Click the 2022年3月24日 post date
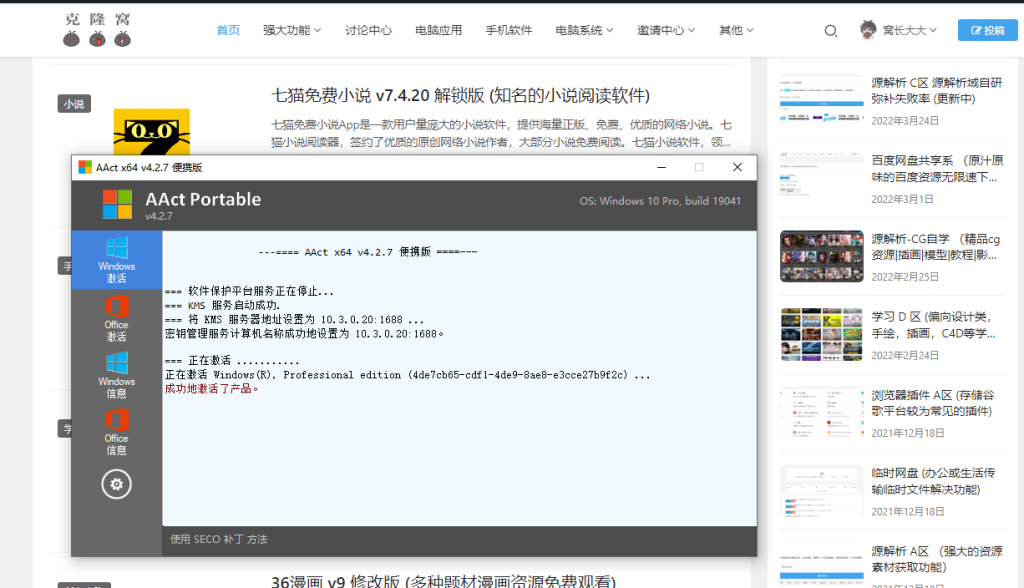1024x588 pixels. point(905,121)
